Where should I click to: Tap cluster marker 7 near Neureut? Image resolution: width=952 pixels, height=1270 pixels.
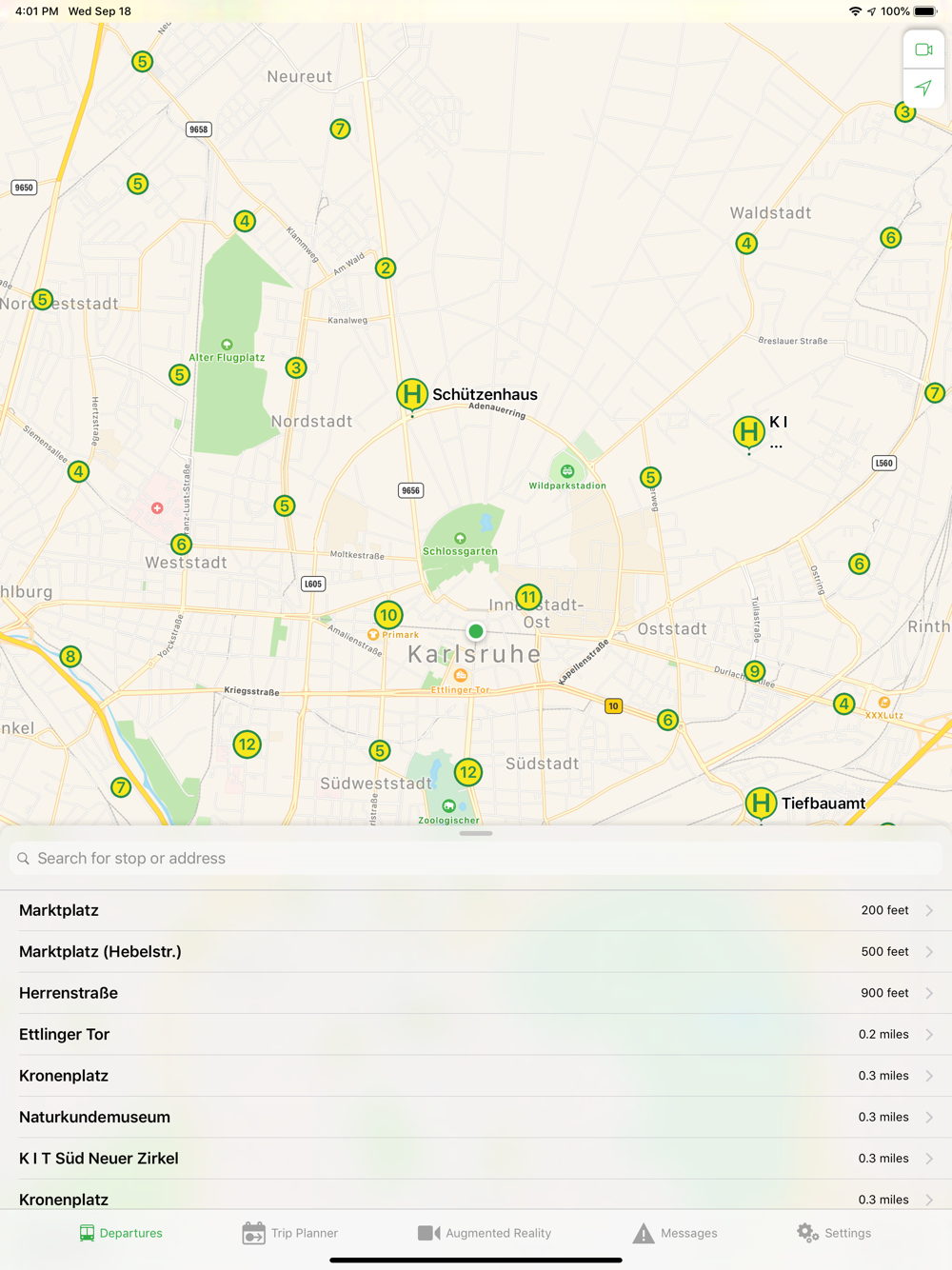pyautogui.click(x=340, y=129)
